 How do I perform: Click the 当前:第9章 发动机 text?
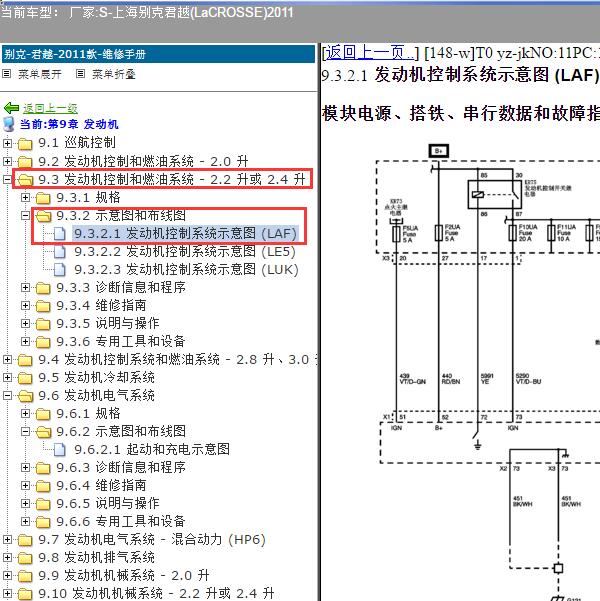coord(69,124)
